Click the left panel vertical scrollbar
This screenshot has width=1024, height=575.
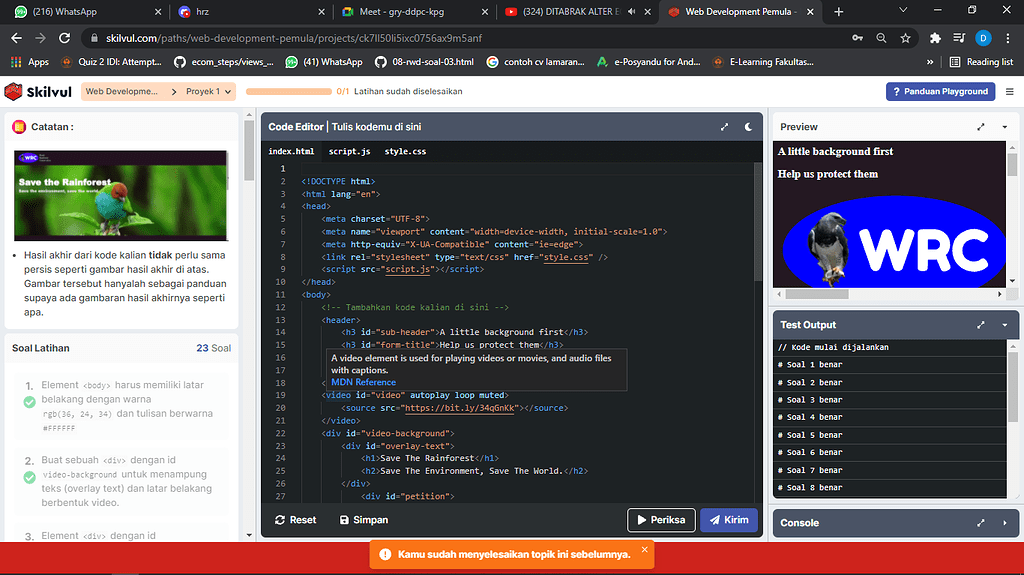click(249, 150)
